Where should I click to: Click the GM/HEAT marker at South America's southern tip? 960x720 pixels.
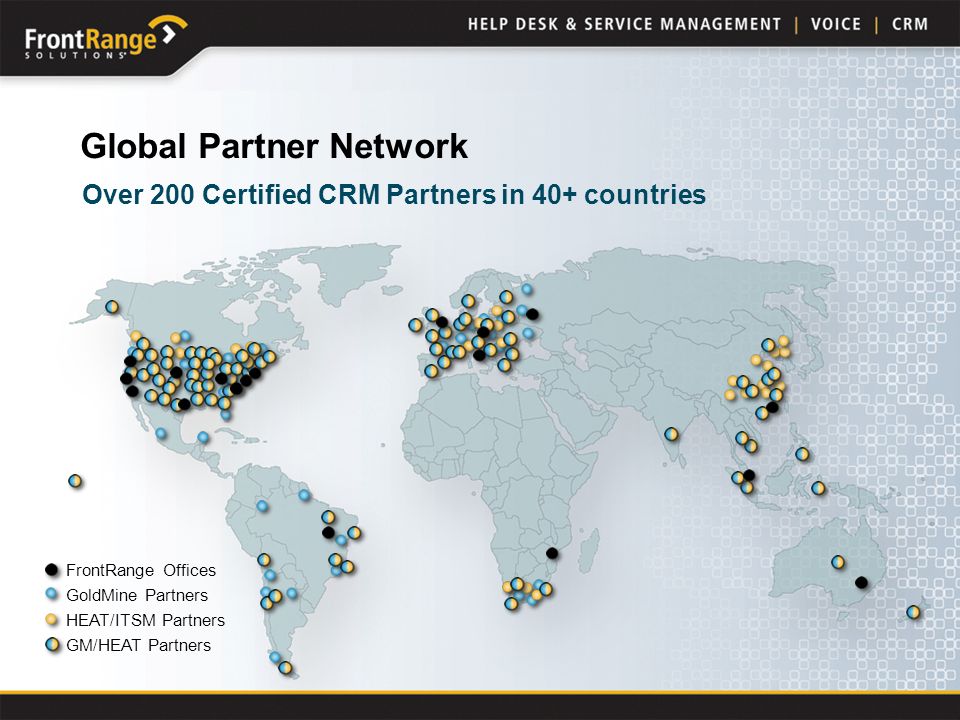(285, 667)
